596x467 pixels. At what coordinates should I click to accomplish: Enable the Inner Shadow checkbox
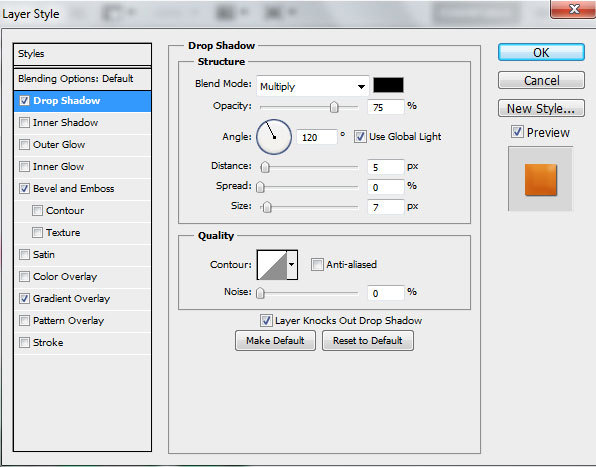click(24, 123)
